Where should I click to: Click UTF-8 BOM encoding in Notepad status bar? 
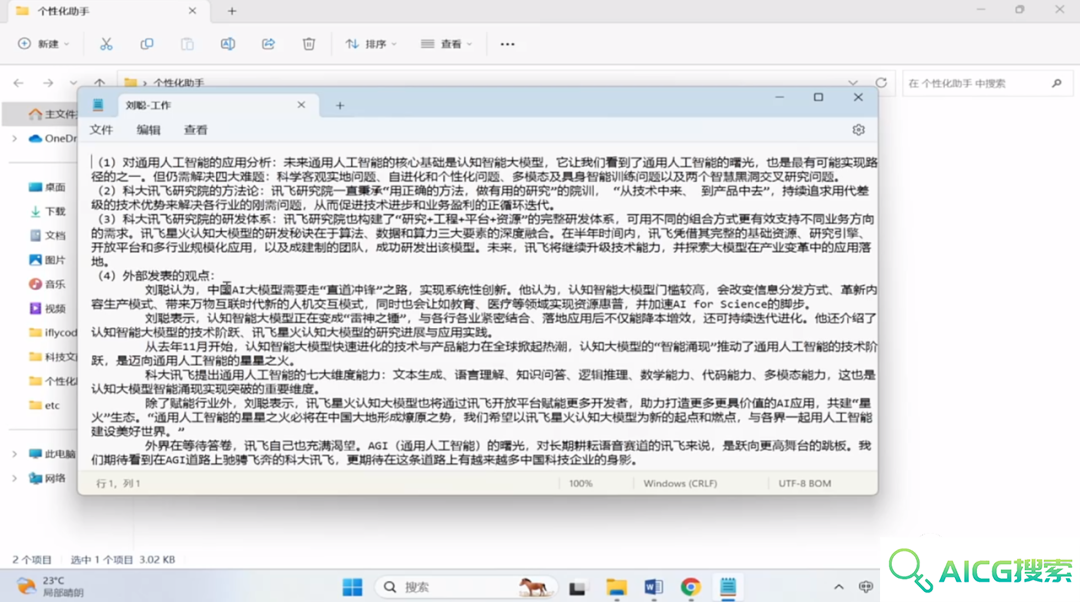804,484
